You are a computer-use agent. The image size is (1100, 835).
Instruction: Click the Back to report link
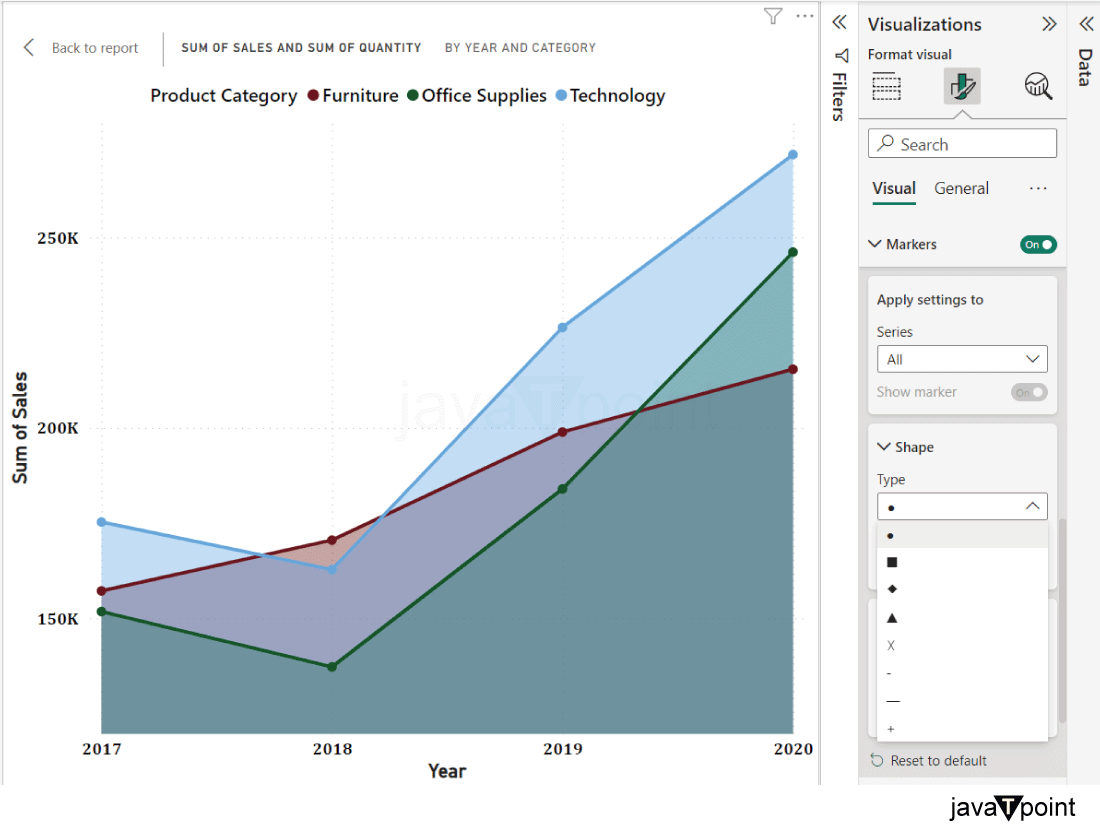[95, 48]
